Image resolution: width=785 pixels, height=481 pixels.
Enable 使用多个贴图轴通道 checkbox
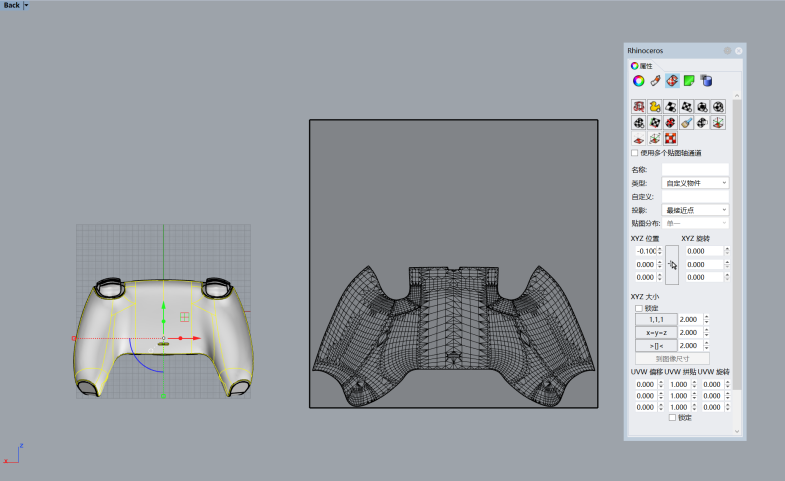pos(635,153)
